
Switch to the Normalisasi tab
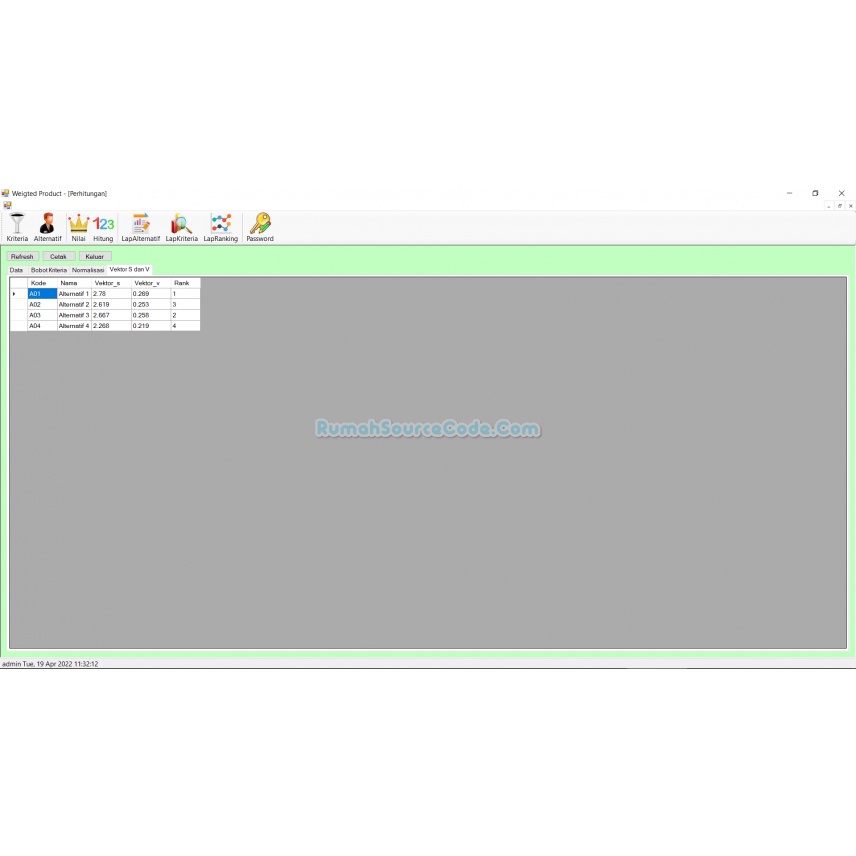pos(88,270)
